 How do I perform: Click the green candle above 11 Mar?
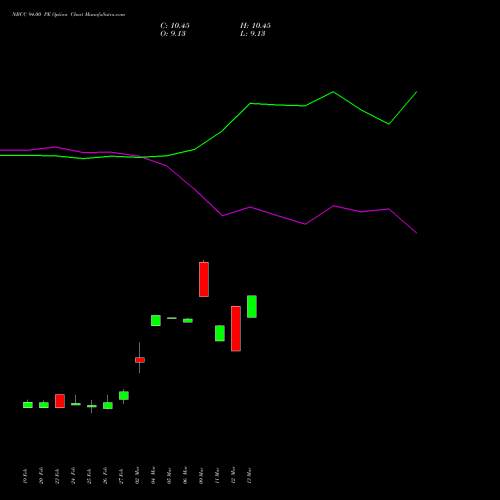pos(220,333)
